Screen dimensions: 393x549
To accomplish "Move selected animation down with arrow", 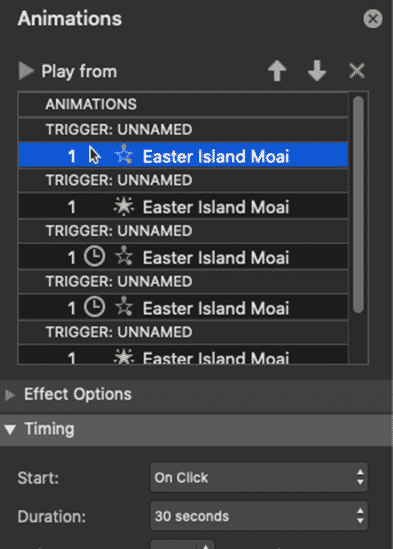I will point(317,71).
